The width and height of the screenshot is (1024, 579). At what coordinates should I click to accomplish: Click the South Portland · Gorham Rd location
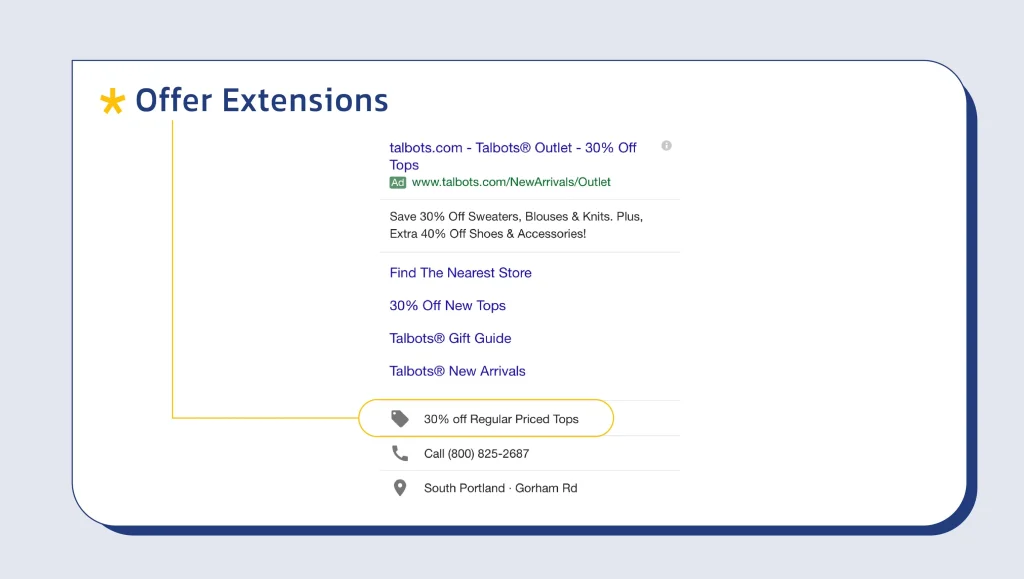500,488
